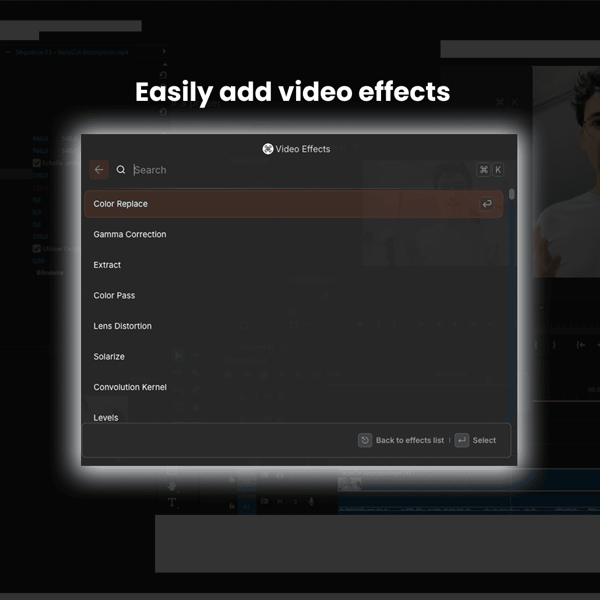The height and width of the screenshot is (600, 600).
Task: Click the Select button label
Action: coord(484,440)
